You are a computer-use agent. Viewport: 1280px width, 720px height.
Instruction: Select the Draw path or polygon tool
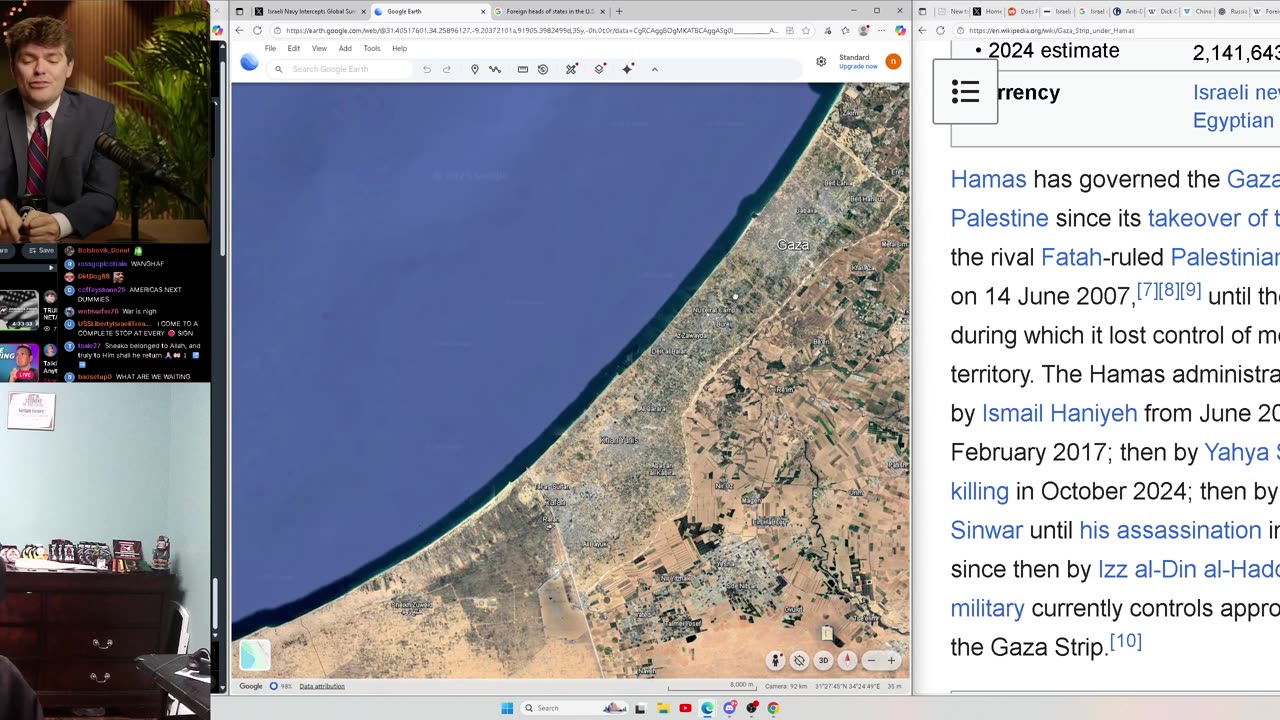[x=494, y=69]
